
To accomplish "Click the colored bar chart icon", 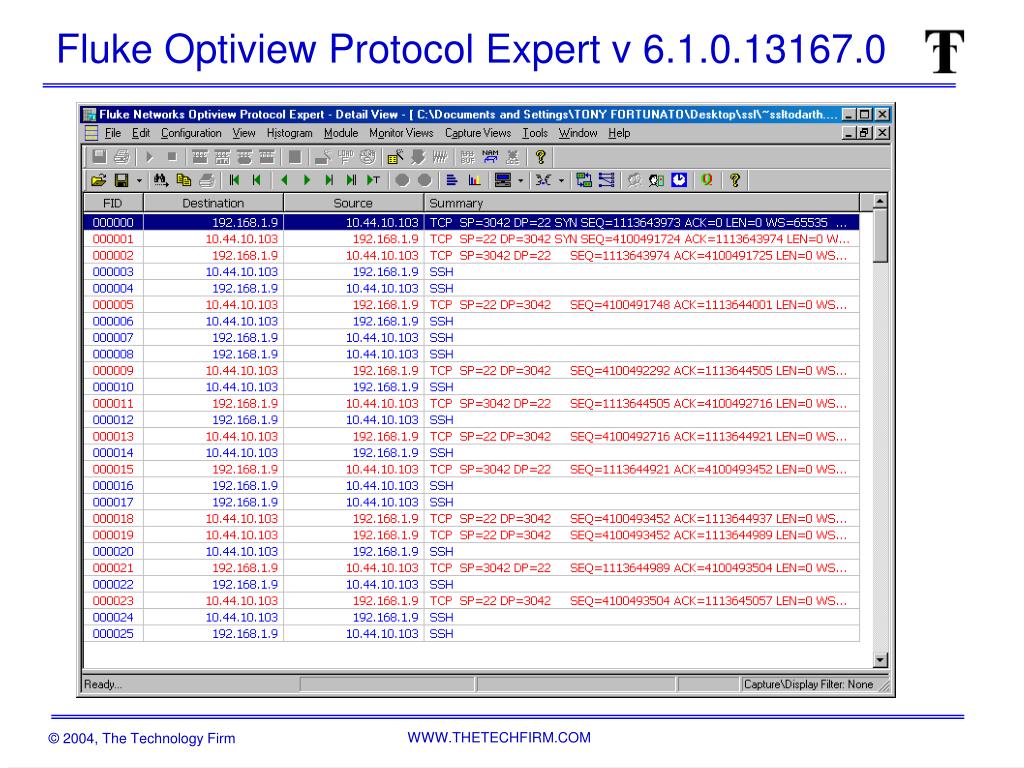I will [x=474, y=180].
